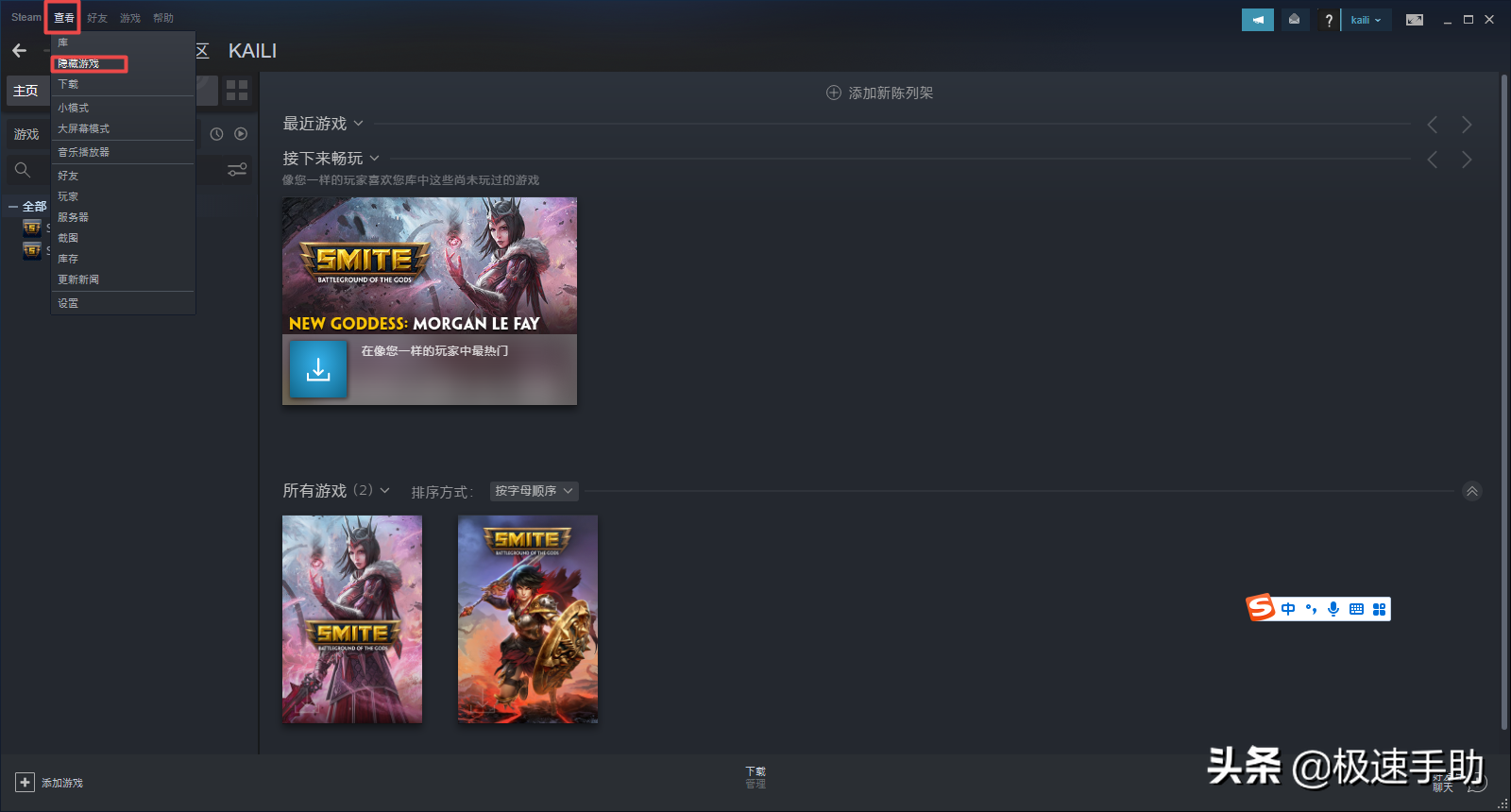Click the Sogou input method S logo

pos(1261,608)
